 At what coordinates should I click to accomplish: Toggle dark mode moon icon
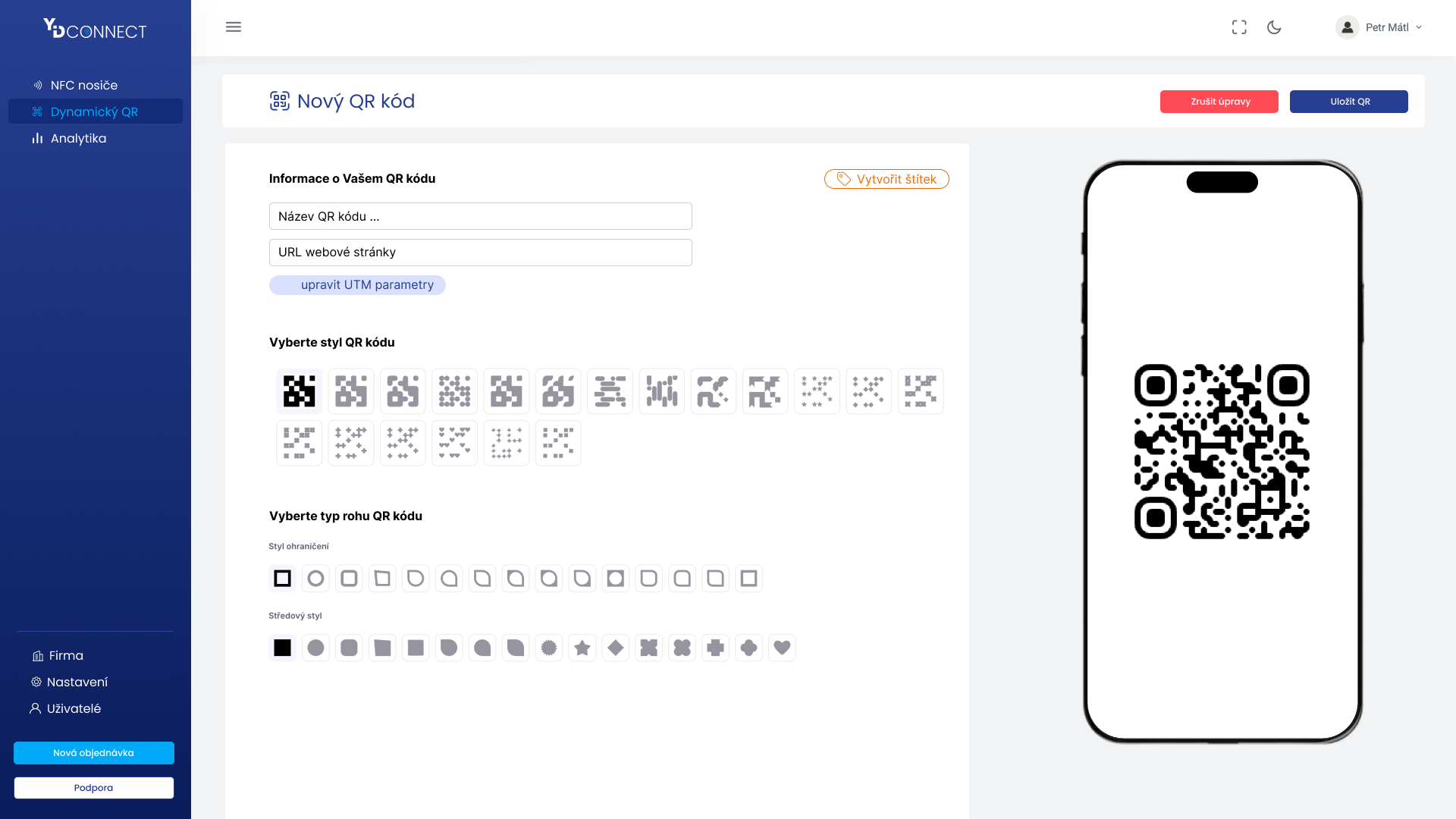coord(1274,27)
